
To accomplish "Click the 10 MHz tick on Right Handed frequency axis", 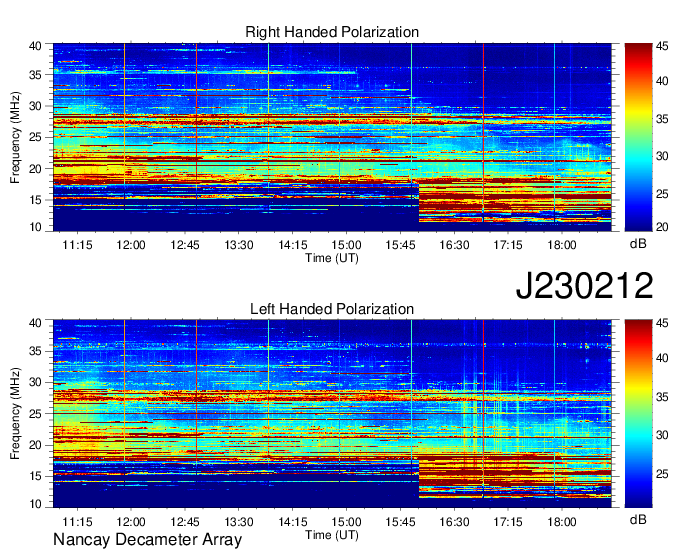I will coord(36,227).
